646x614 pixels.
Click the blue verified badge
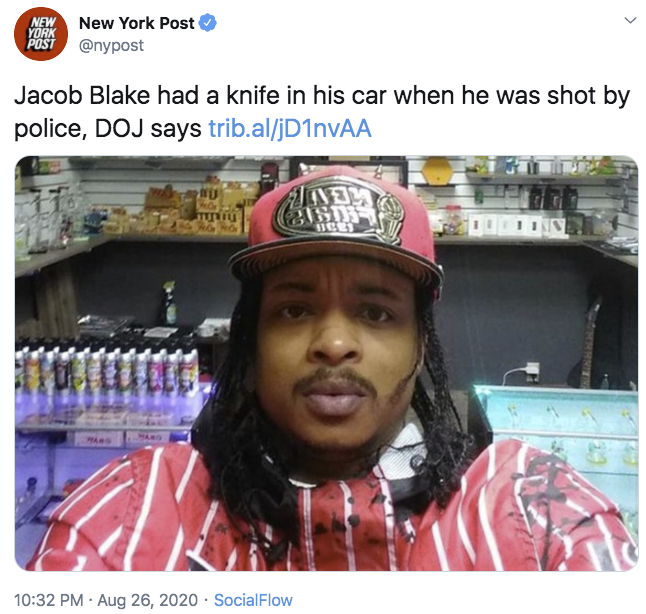(x=208, y=23)
